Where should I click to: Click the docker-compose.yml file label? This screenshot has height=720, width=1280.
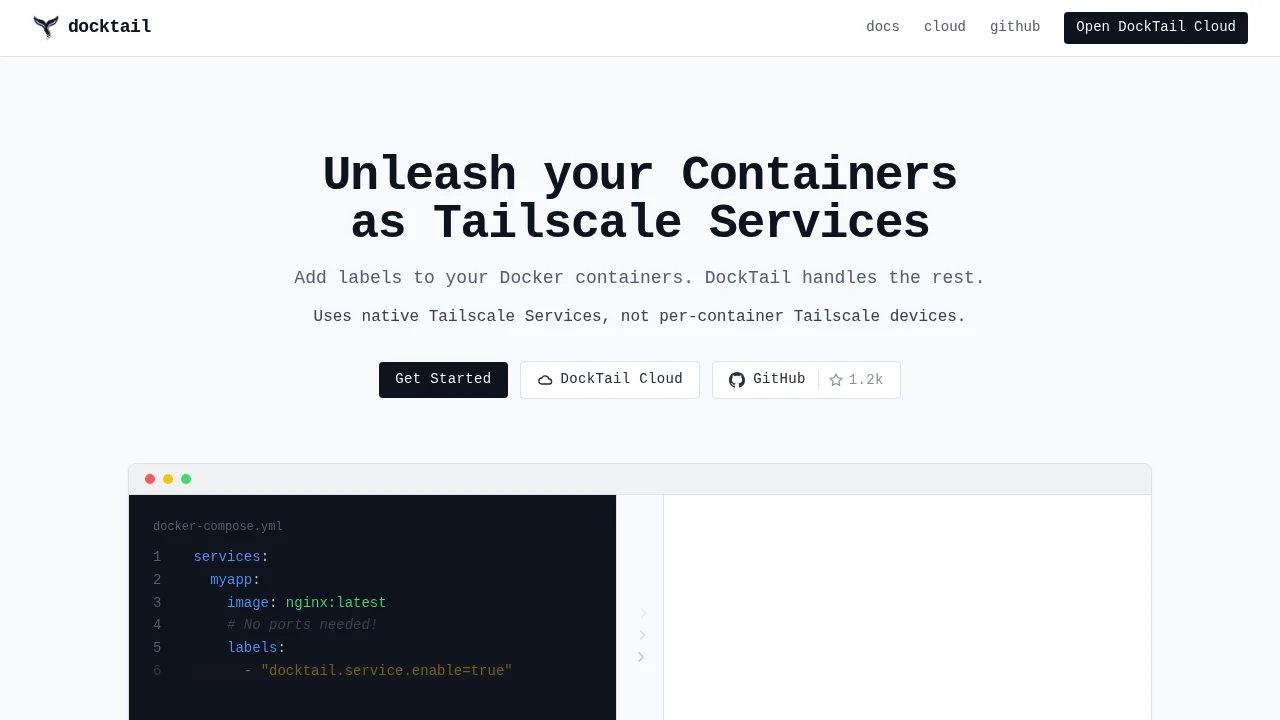[x=218, y=527]
